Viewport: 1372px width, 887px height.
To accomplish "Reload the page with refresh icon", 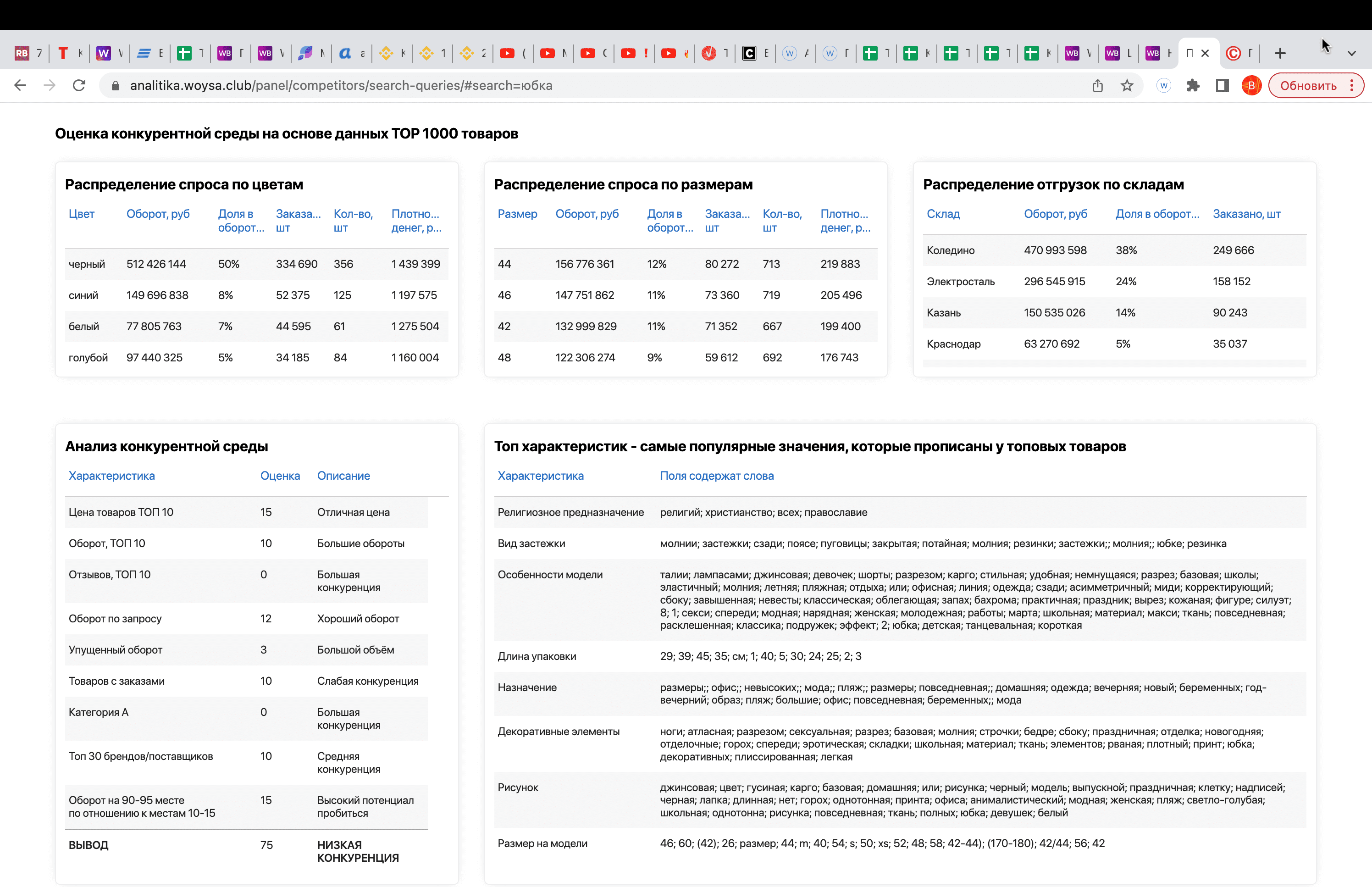I will point(79,85).
